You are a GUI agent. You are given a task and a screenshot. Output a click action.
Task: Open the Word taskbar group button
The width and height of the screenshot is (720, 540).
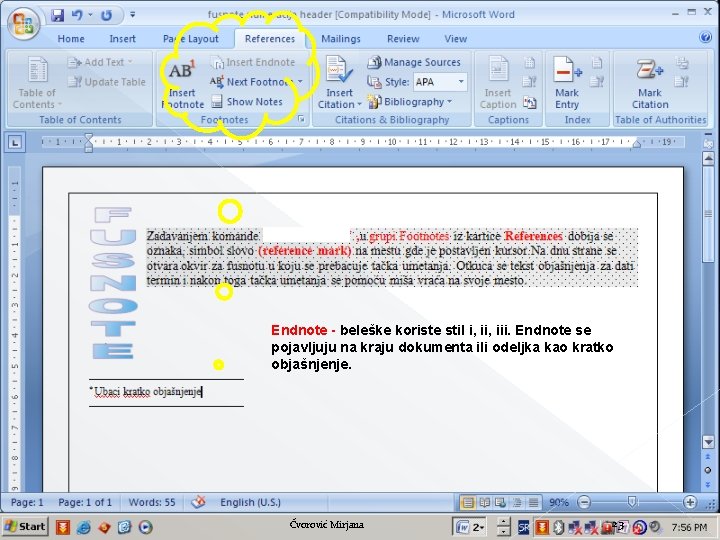point(470,527)
